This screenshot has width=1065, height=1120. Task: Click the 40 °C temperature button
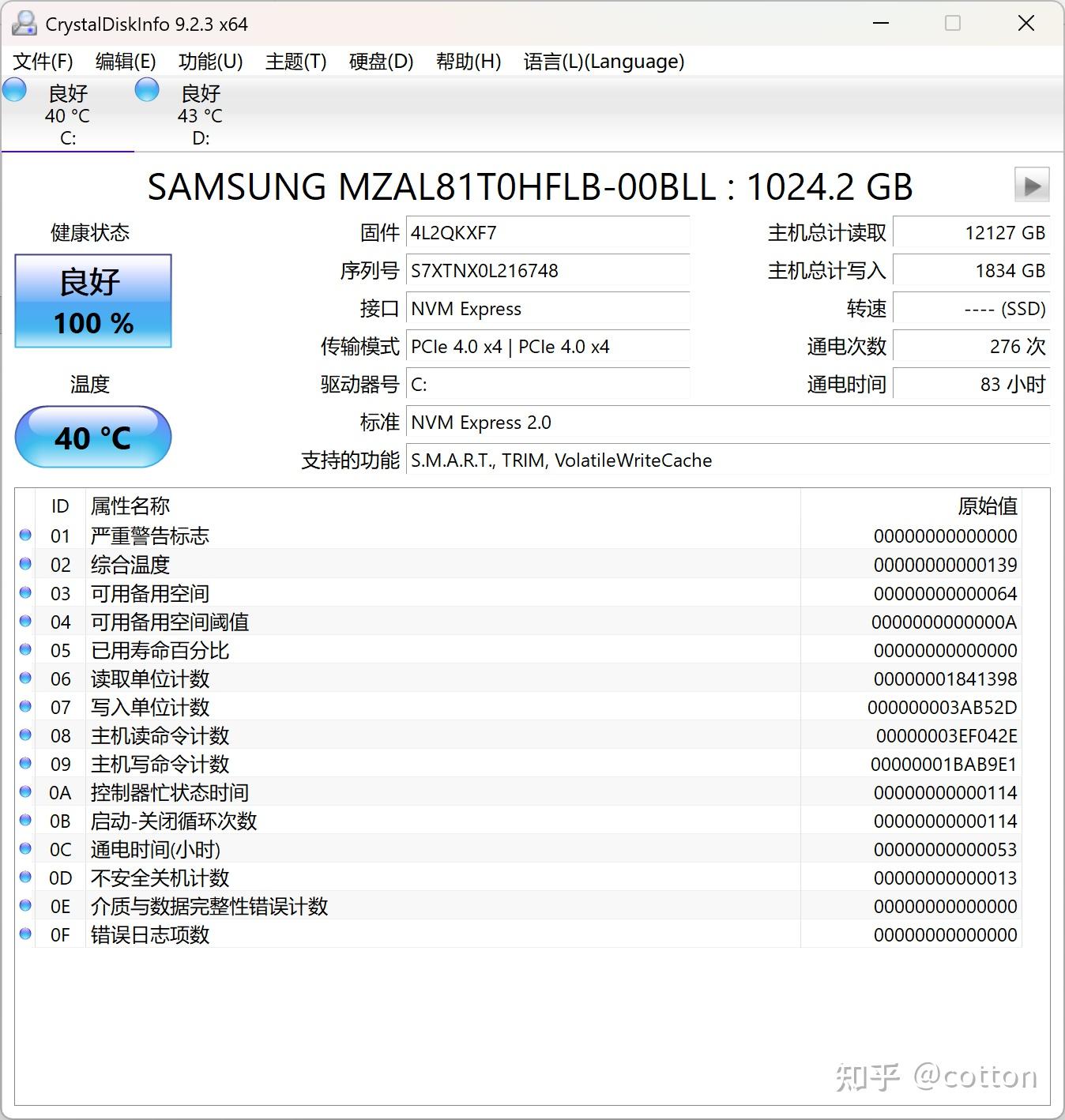pos(93,437)
